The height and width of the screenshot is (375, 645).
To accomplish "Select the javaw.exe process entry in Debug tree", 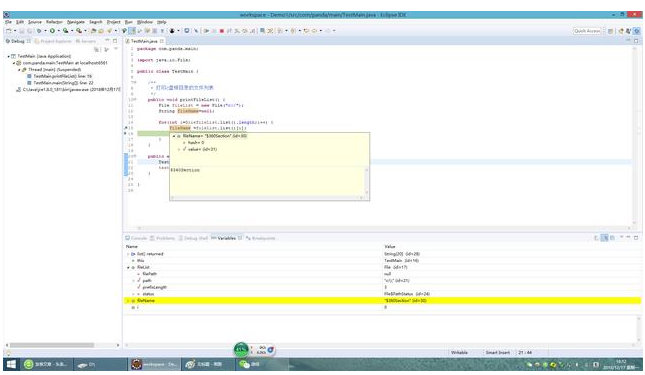I will pyautogui.click(x=68, y=89).
